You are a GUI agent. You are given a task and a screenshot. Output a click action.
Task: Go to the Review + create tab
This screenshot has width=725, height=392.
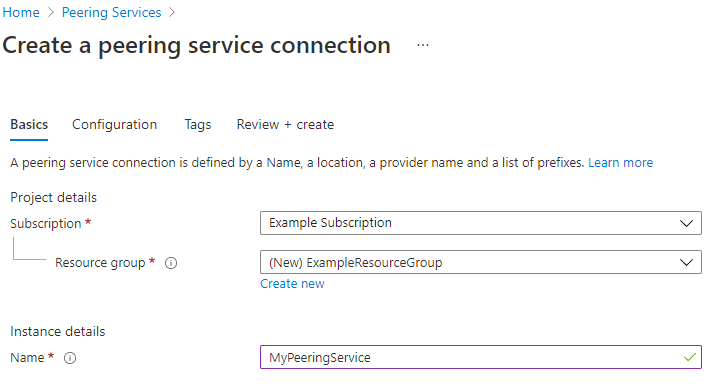pyautogui.click(x=285, y=125)
